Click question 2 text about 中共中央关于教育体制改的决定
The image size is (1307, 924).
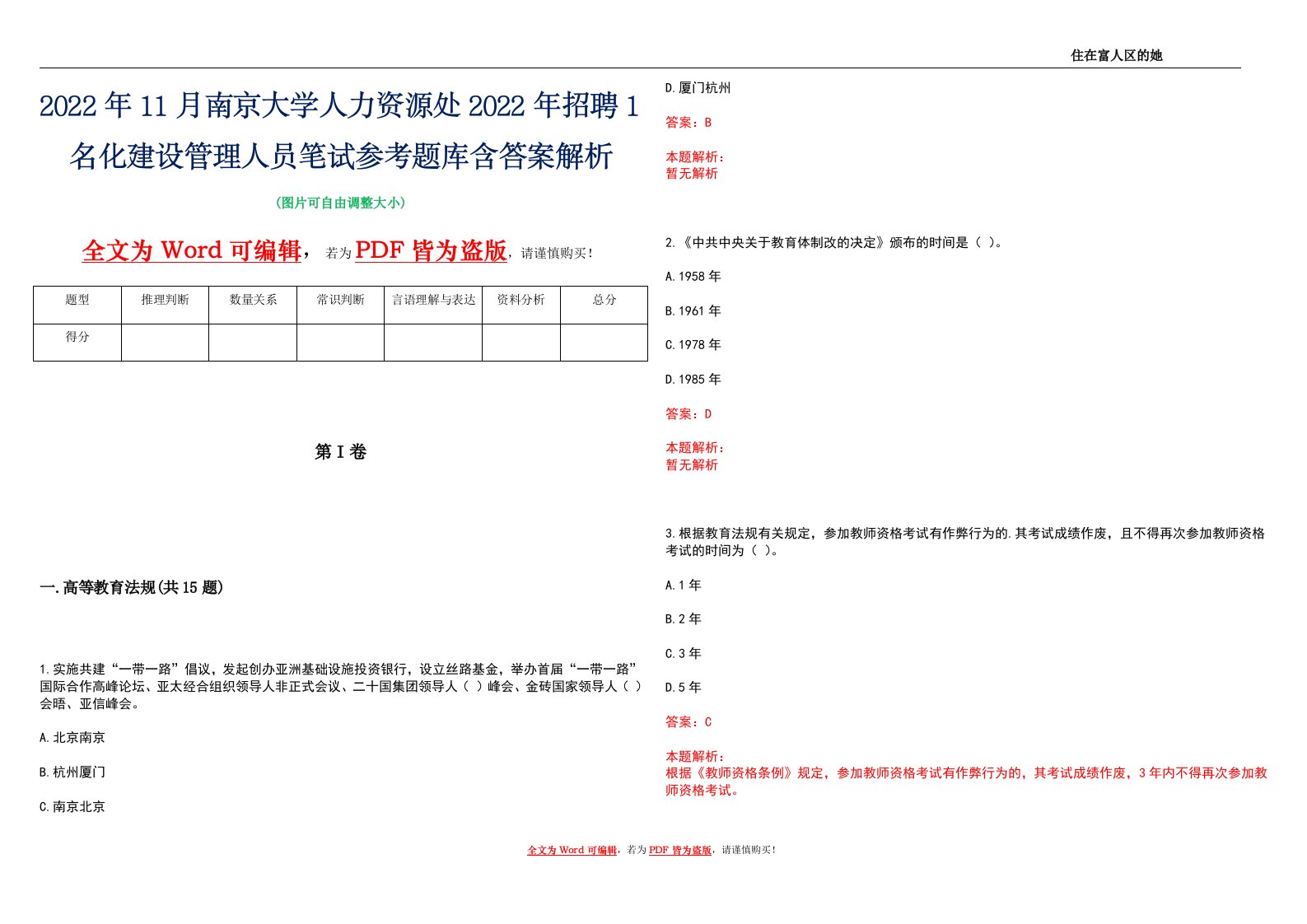tap(834, 243)
